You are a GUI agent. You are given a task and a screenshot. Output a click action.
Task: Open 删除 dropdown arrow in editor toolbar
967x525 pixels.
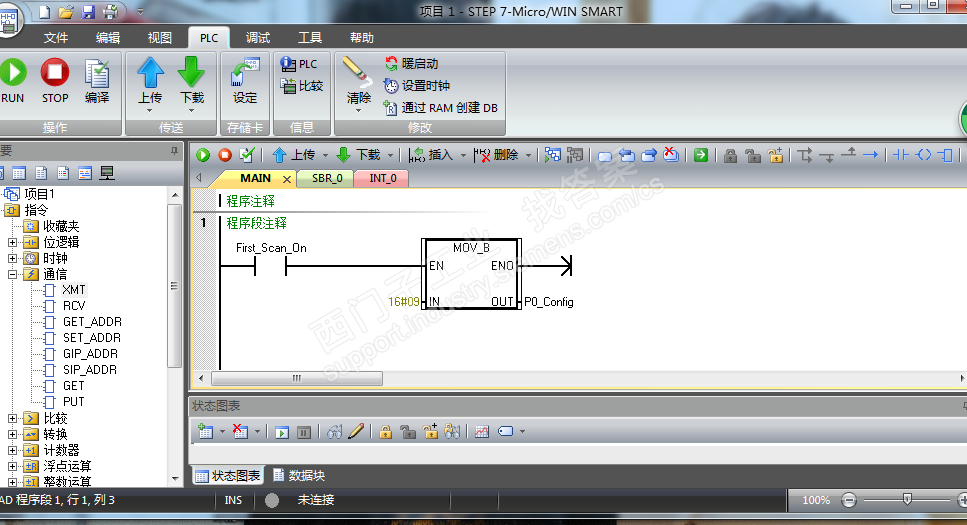[529, 155]
